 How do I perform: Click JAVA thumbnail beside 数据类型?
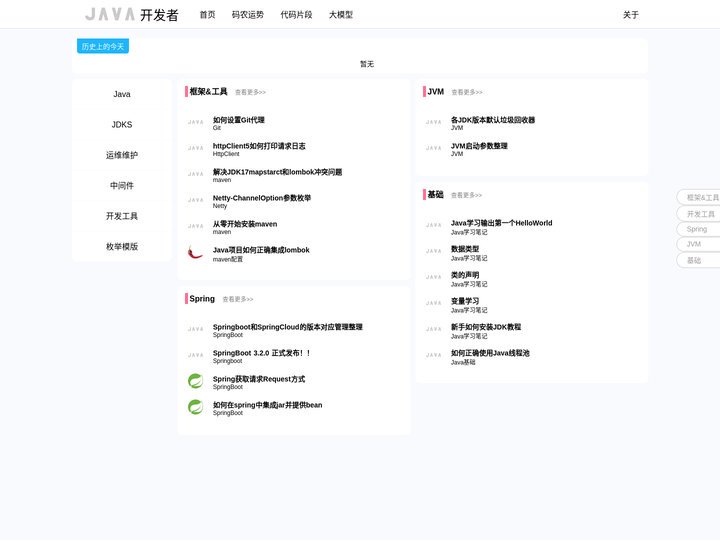click(433, 251)
